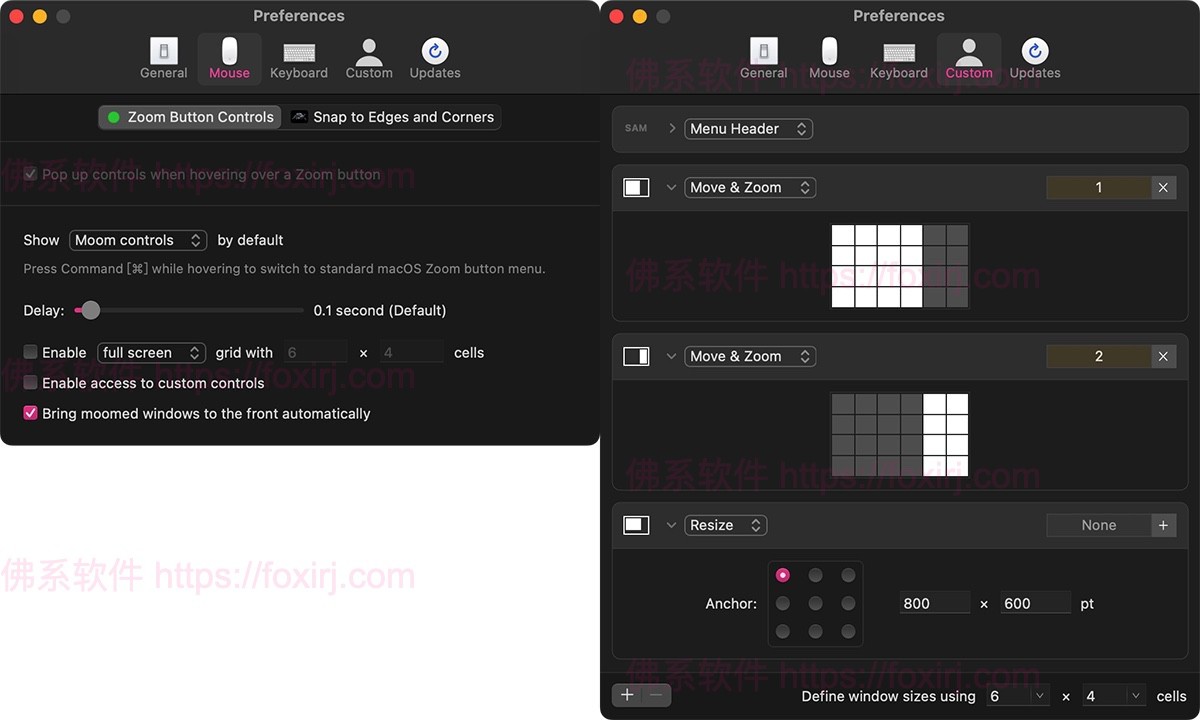Viewport: 1200px width, 720px height.
Task: Open General preferences in left window
Action: (x=163, y=58)
